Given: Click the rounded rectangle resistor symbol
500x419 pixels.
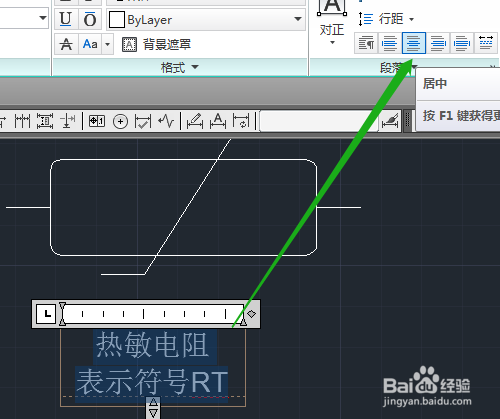Looking at the screenshot, I should pos(183,207).
